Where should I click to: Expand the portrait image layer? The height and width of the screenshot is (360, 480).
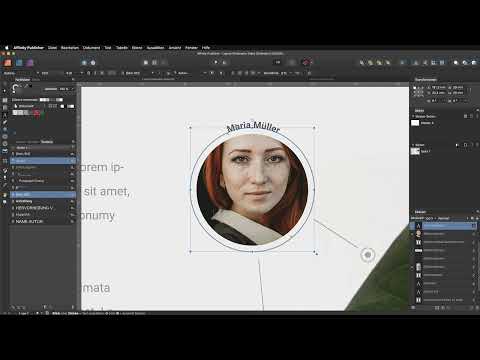click(x=413, y=234)
